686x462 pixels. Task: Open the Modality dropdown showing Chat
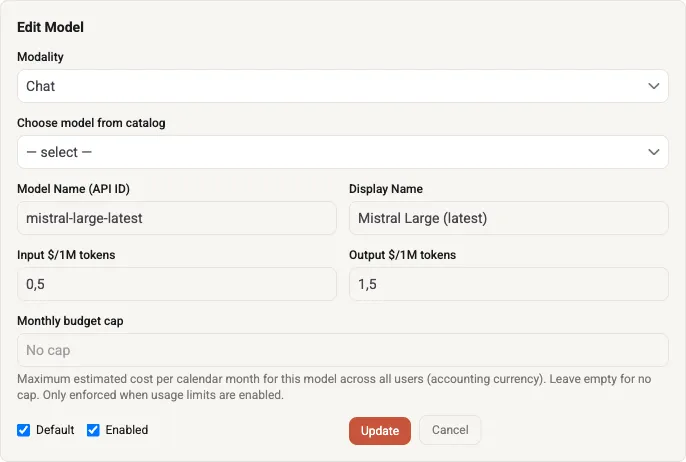[343, 86]
